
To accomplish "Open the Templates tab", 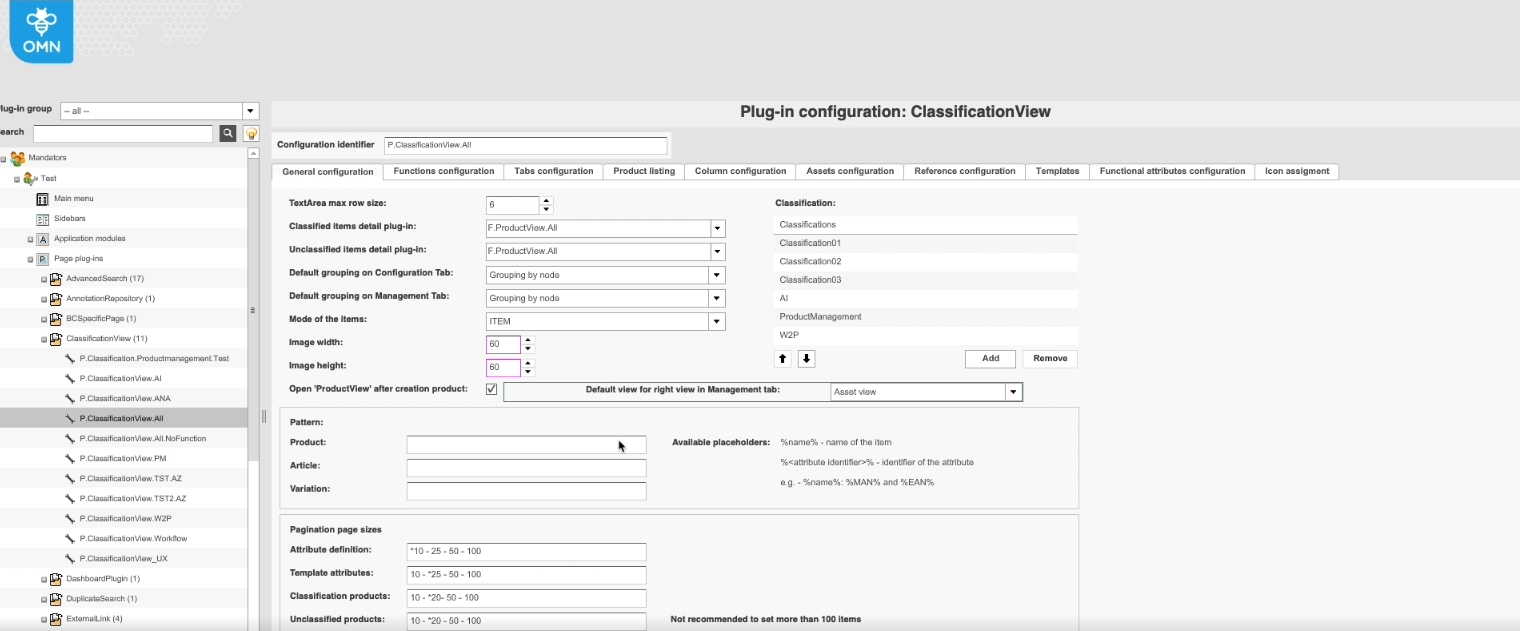I will pos(1057,171).
